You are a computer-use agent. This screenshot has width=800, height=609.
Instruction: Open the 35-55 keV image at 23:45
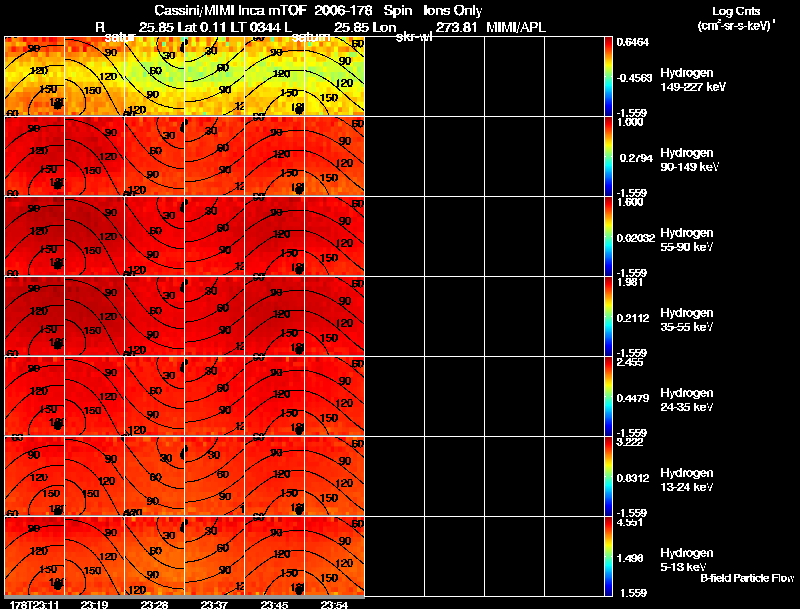[x=274, y=316]
